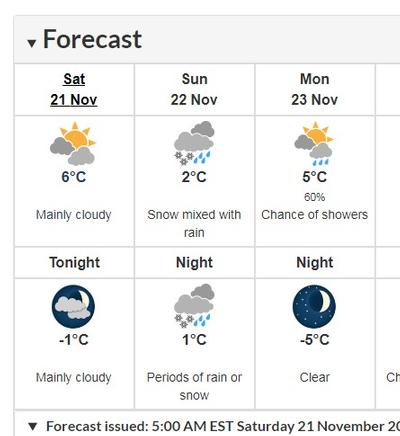Click the Periods of rain or snow description
400x436 pixels.
click(x=194, y=386)
